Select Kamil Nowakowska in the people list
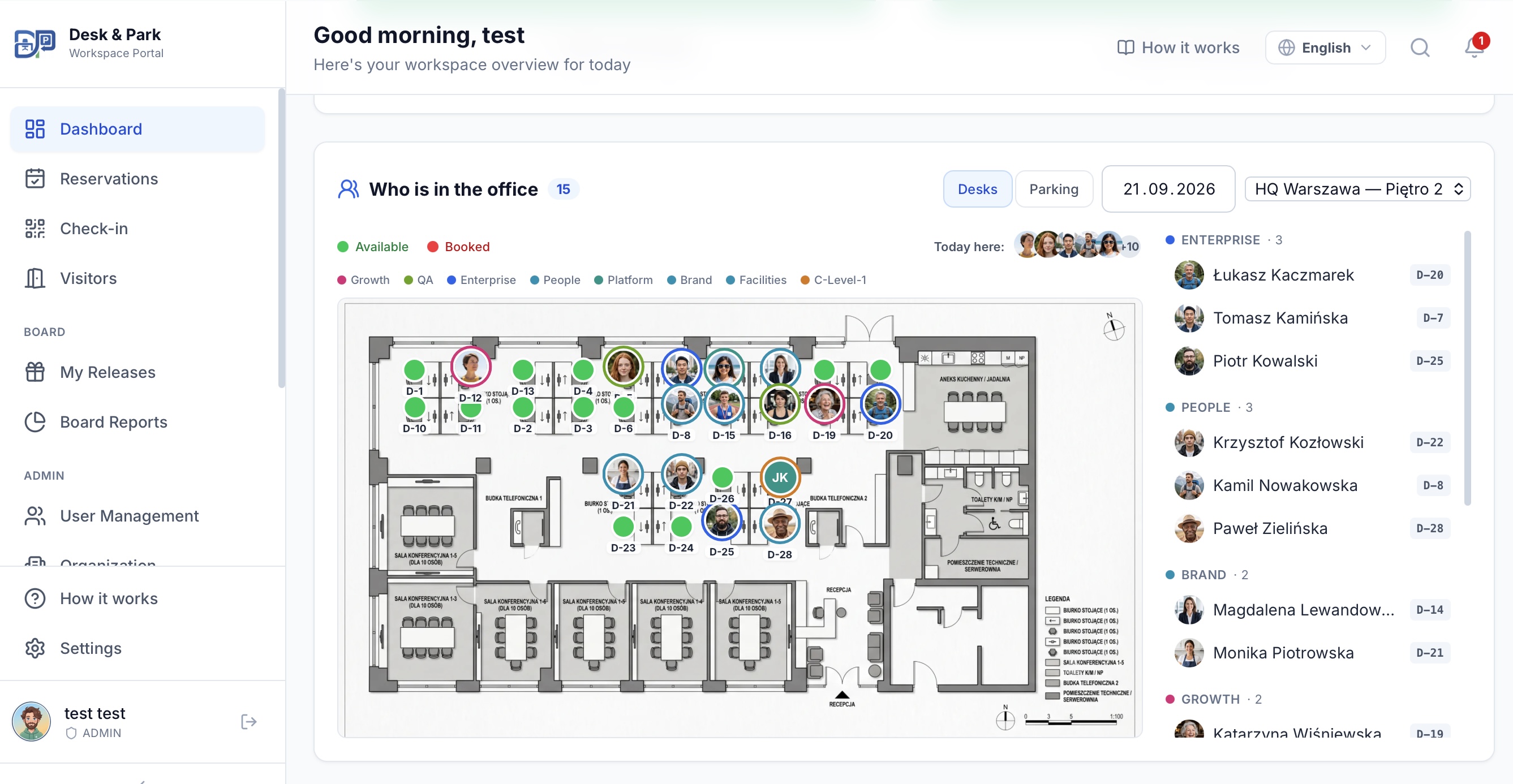 click(x=1313, y=485)
